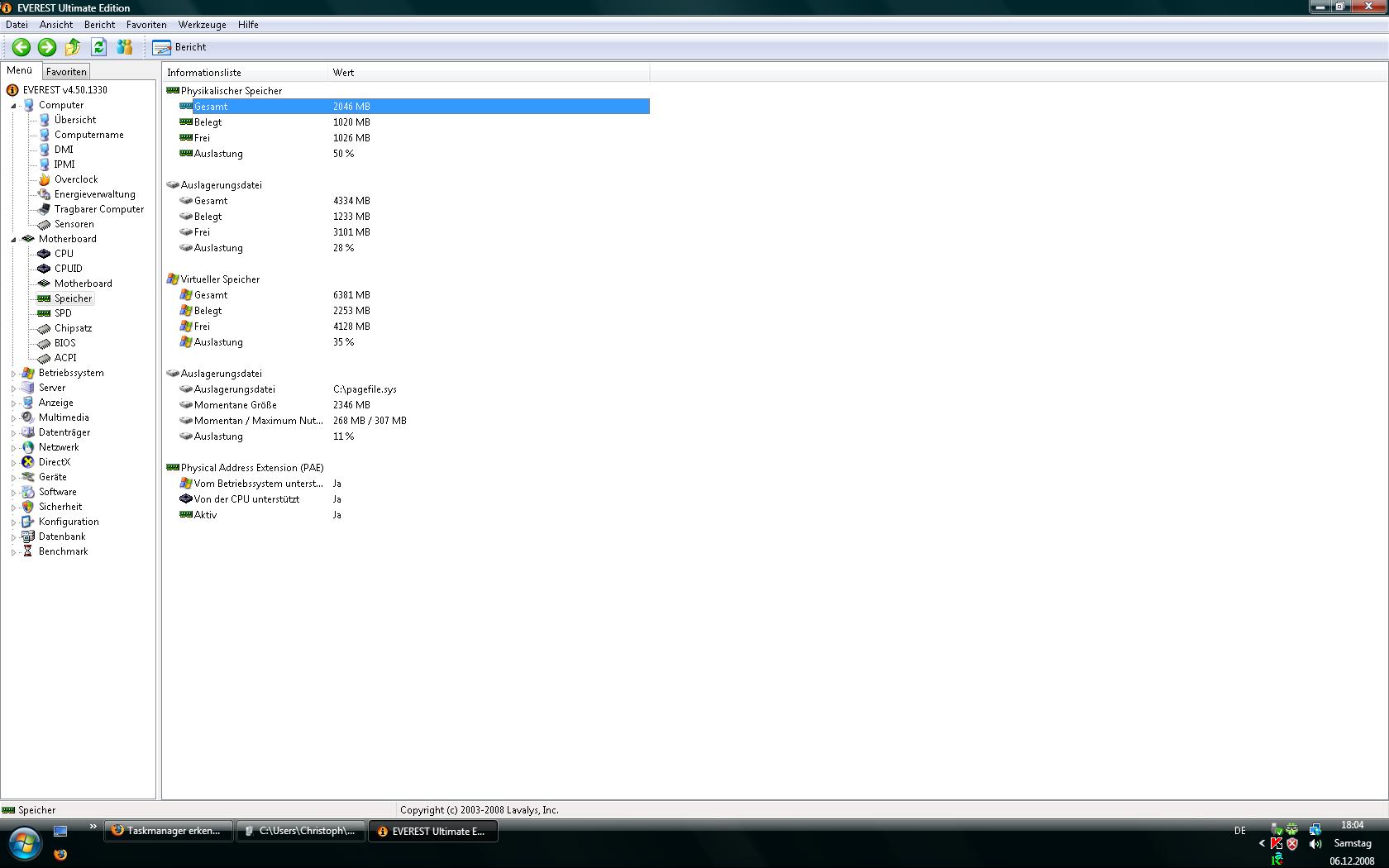Expand the Netzwerk tree node
This screenshot has height=868, width=1389.
coord(13,448)
